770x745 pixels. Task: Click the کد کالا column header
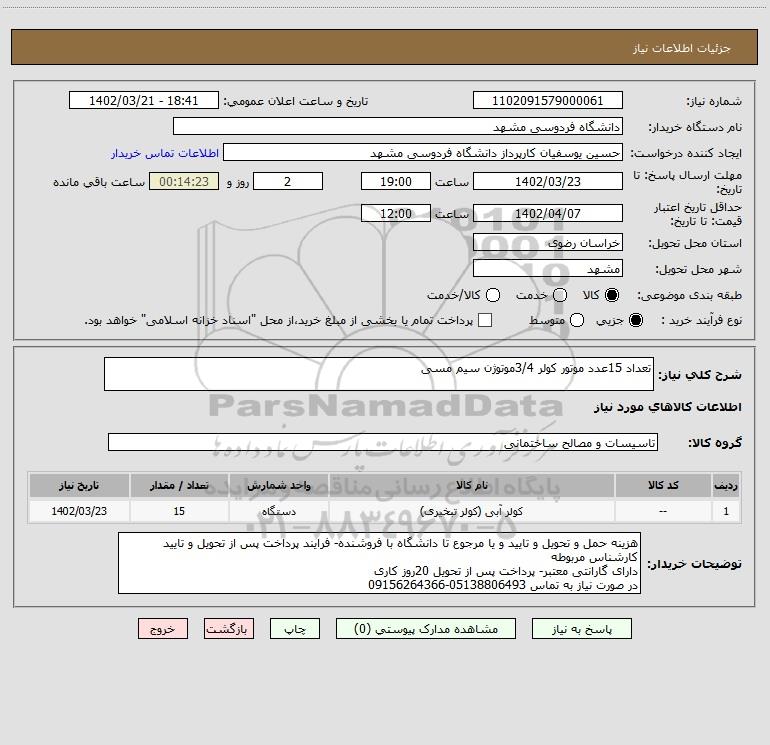click(663, 485)
